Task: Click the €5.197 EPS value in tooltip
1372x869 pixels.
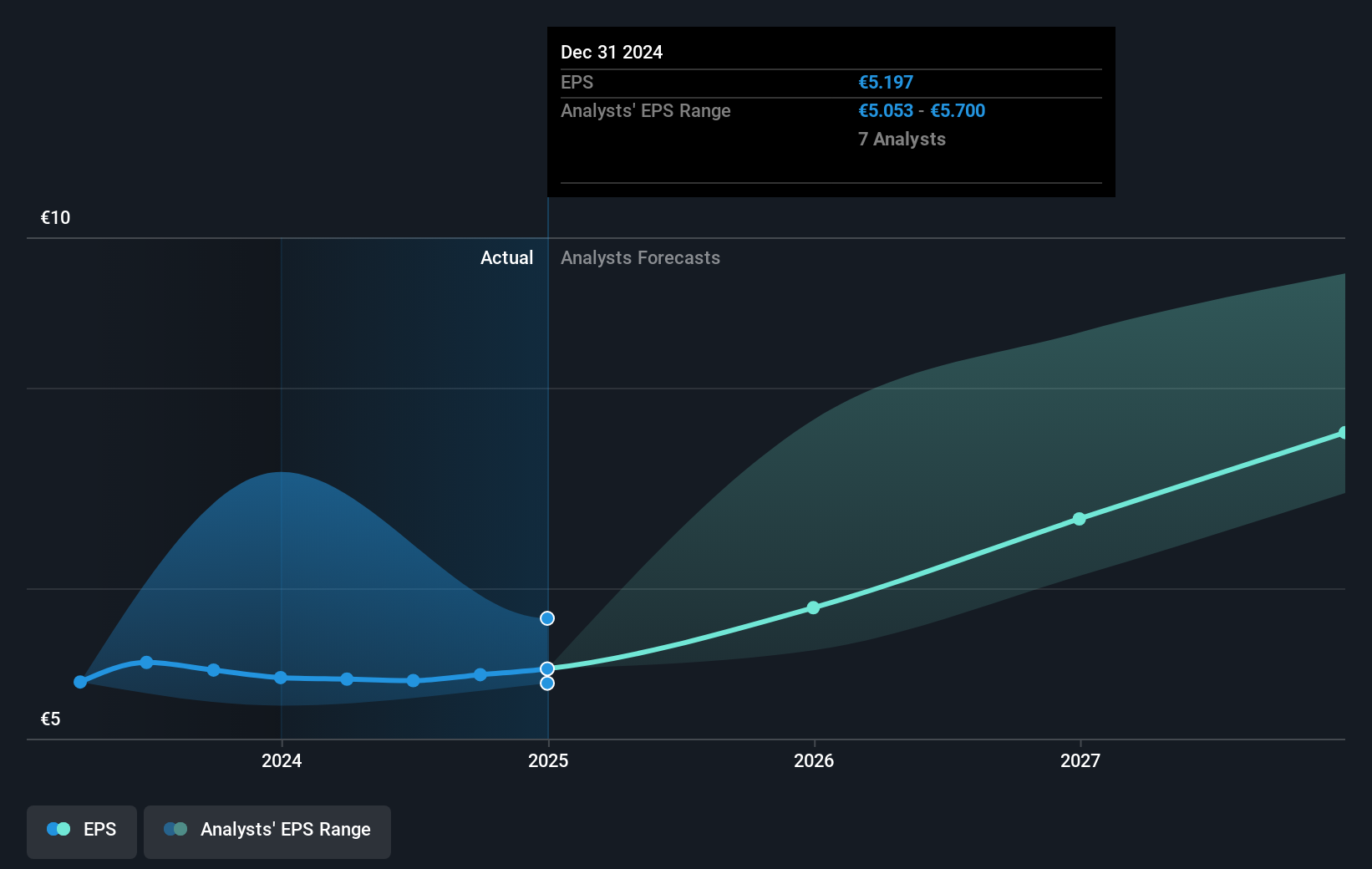Action: click(886, 82)
